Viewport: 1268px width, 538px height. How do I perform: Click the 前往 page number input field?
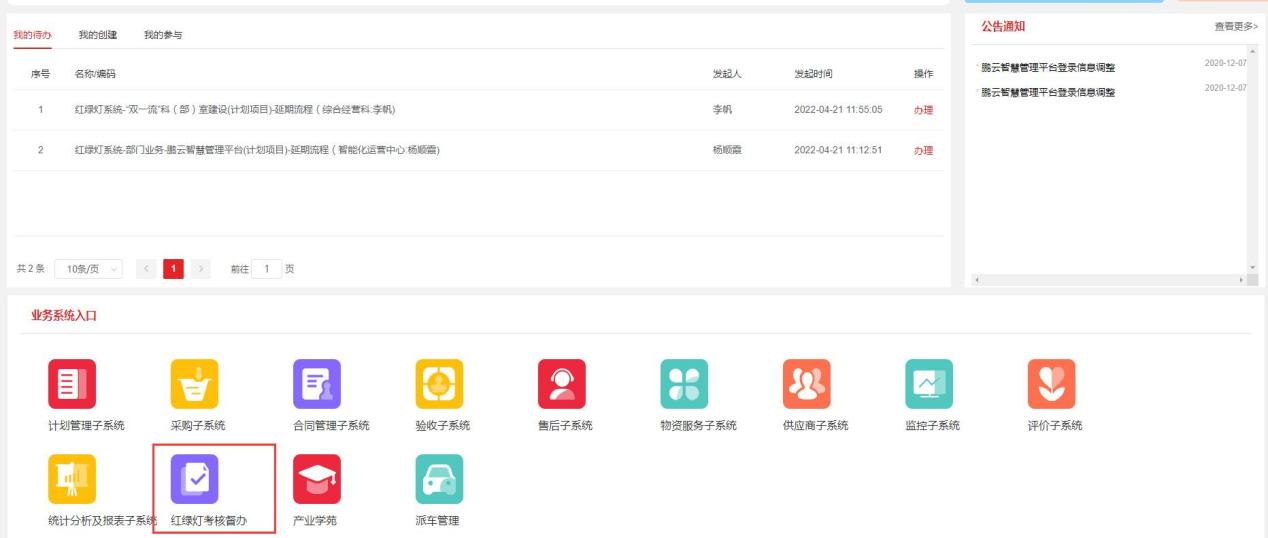click(267, 269)
